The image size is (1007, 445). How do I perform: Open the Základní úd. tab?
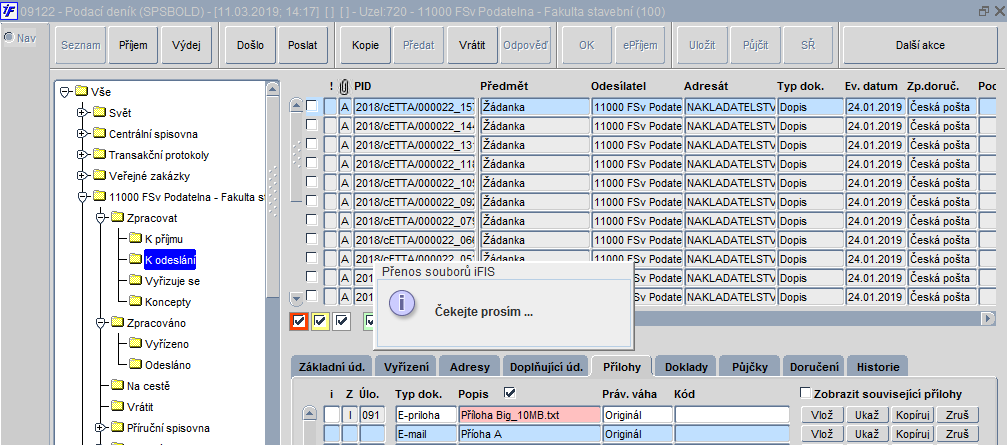tap(331, 367)
